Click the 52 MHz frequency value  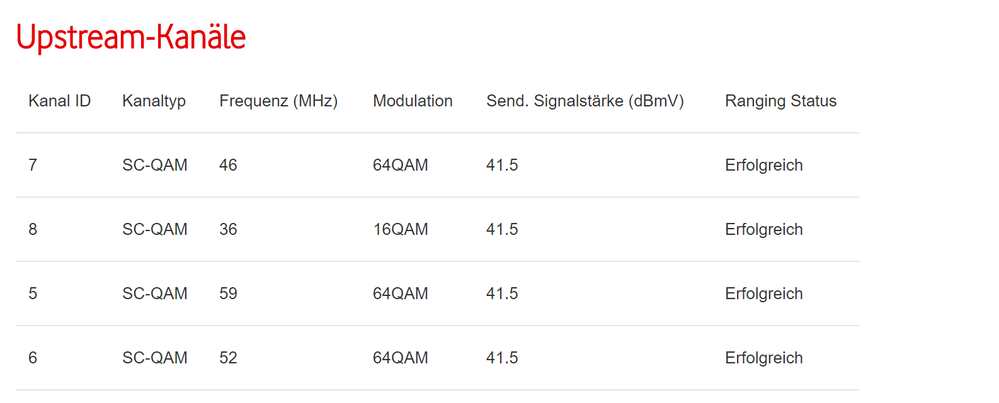[x=228, y=358]
